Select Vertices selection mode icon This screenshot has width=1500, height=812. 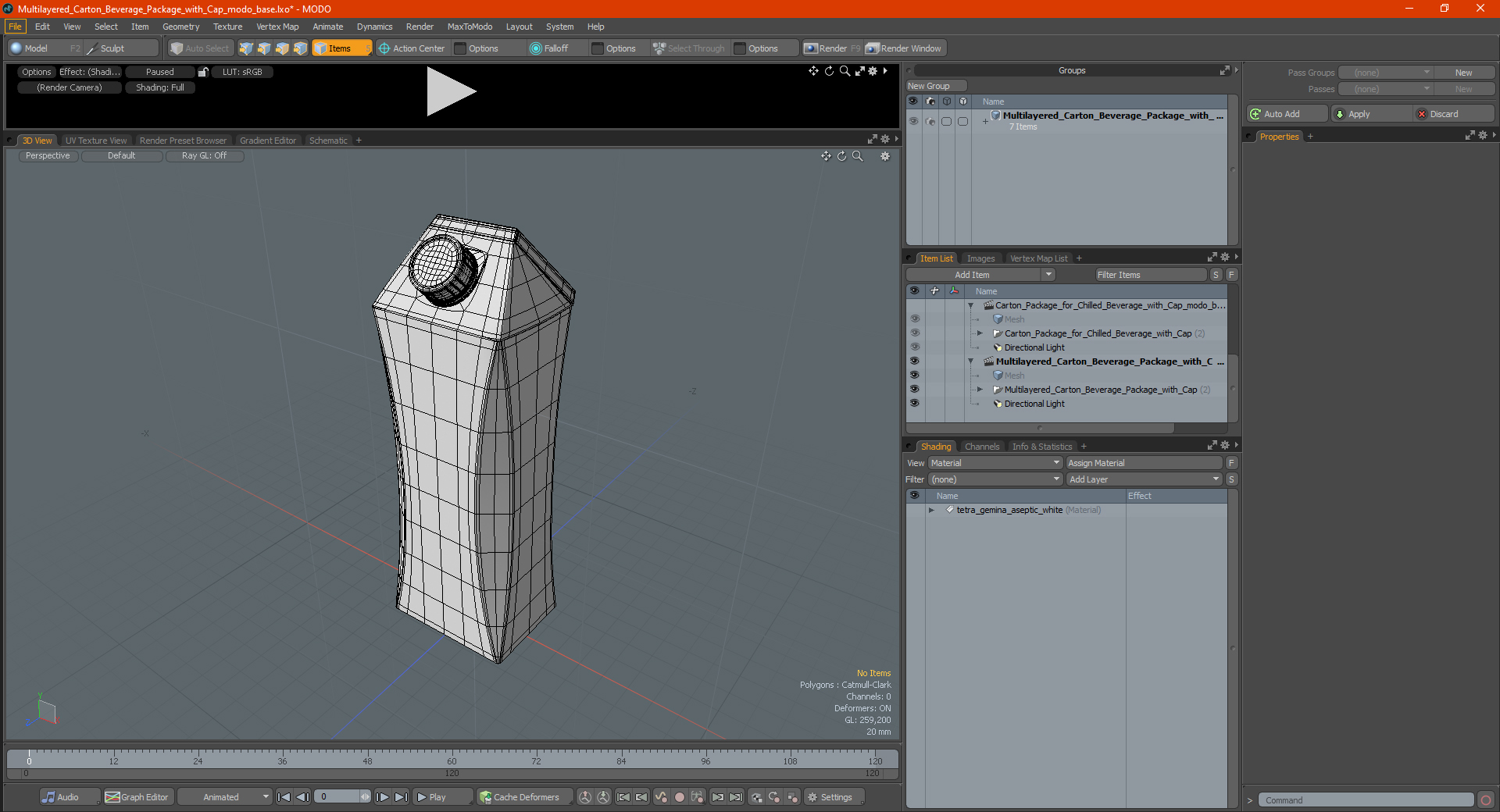tap(246, 48)
